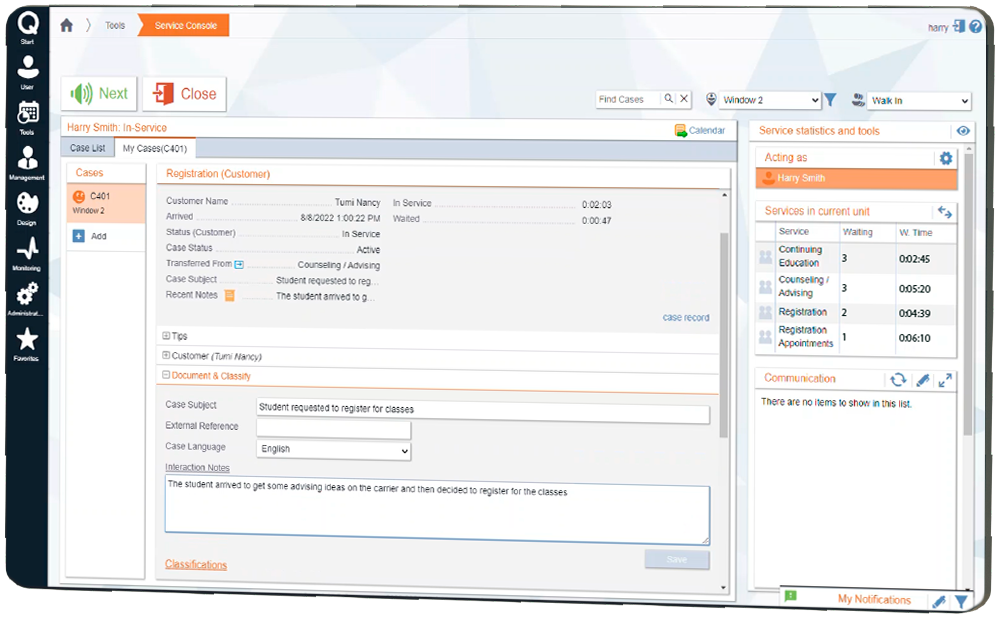Click the home icon in breadcrumb
The height and width of the screenshot is (622, 1001).
click(67, 26)
